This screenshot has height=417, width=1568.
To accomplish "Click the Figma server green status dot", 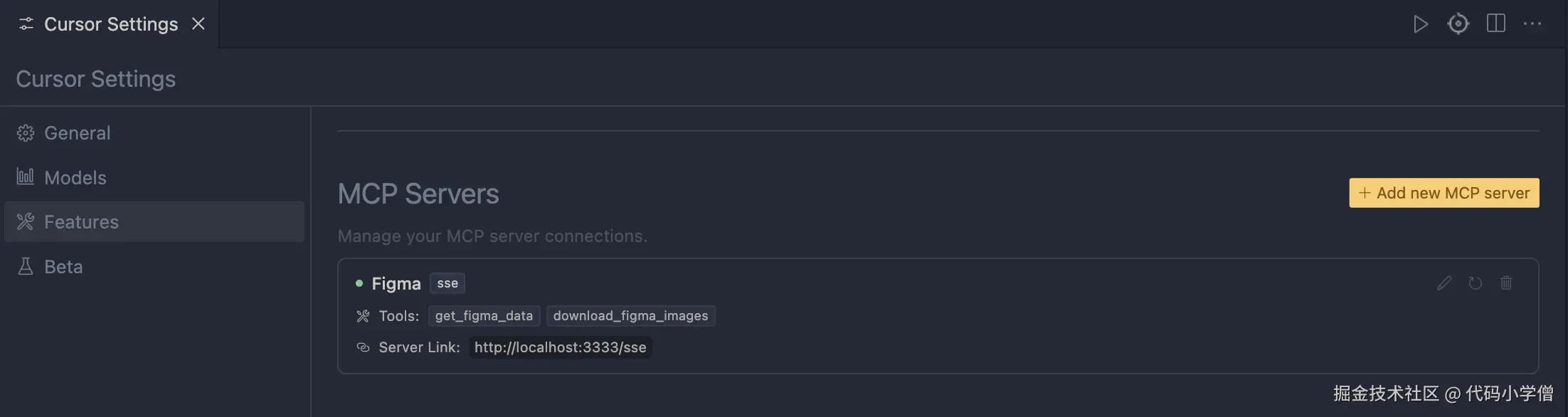I will click(x=359, y=283).
